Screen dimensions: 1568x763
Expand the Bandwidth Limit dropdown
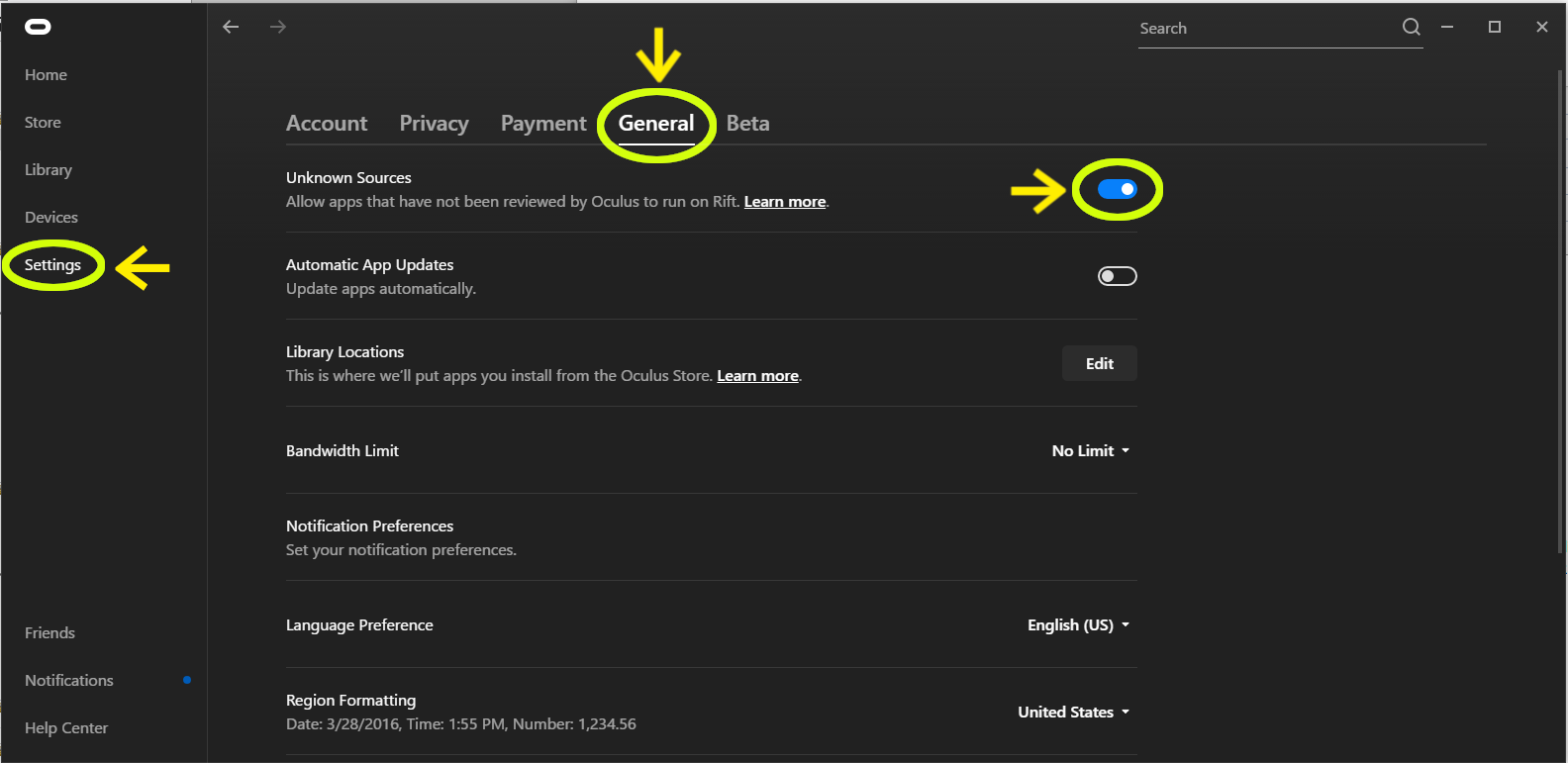[1090, 450]
